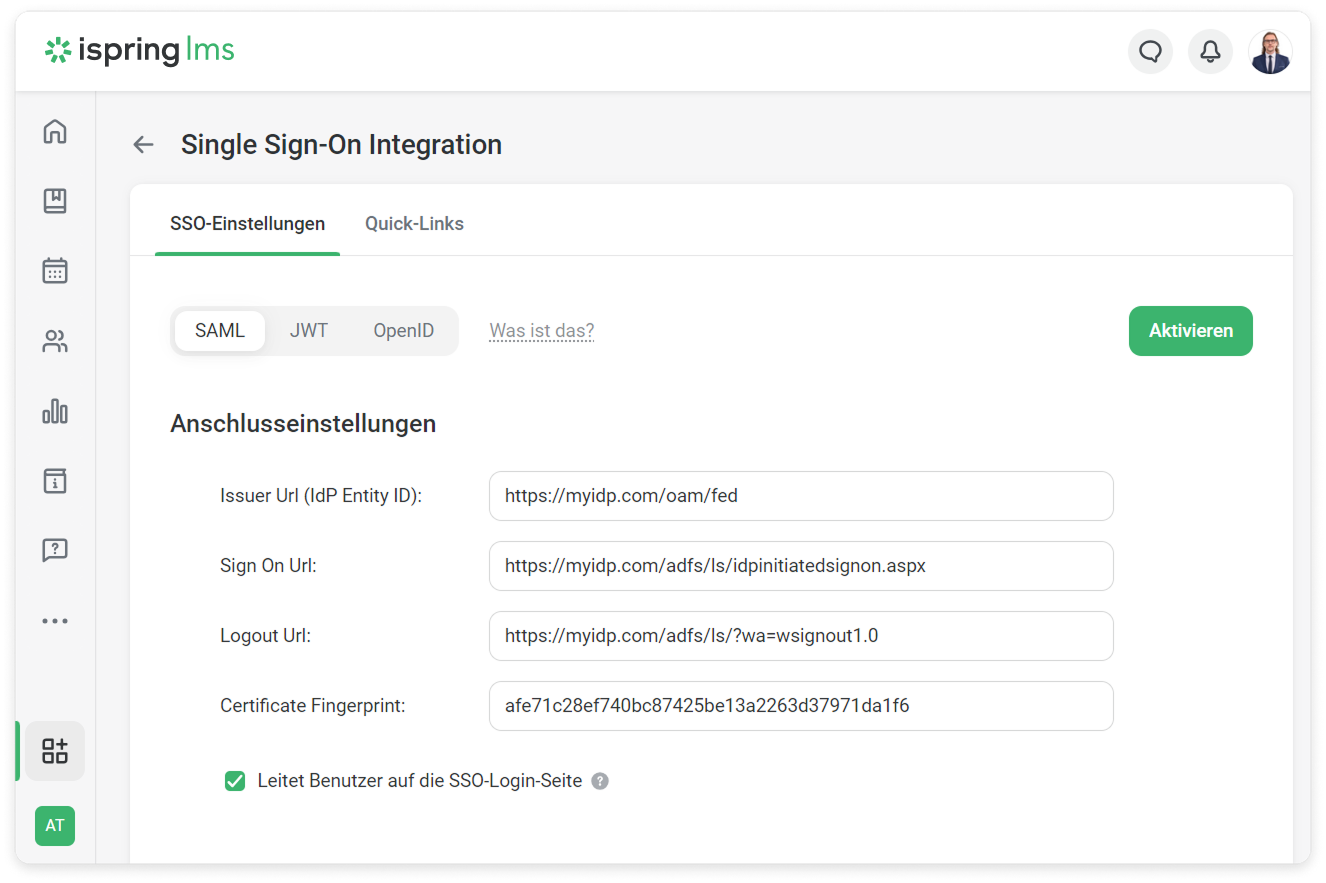The height and width of the screenshot is (883, 1326).
Task: Open the users icon in sidebar
Action: [x=55, y=341]
